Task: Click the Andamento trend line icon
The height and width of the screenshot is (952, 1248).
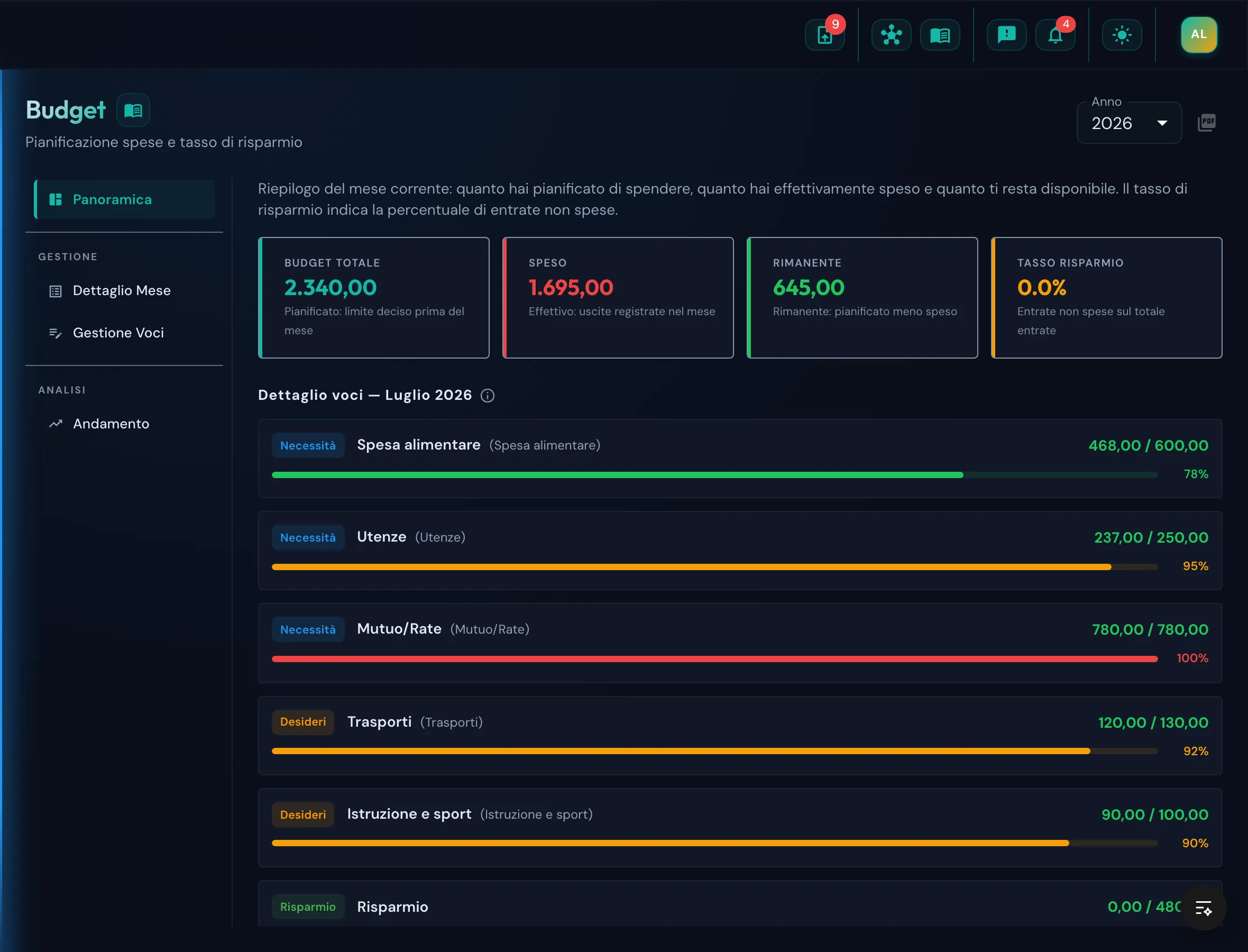Action: [x=56, y=424]
